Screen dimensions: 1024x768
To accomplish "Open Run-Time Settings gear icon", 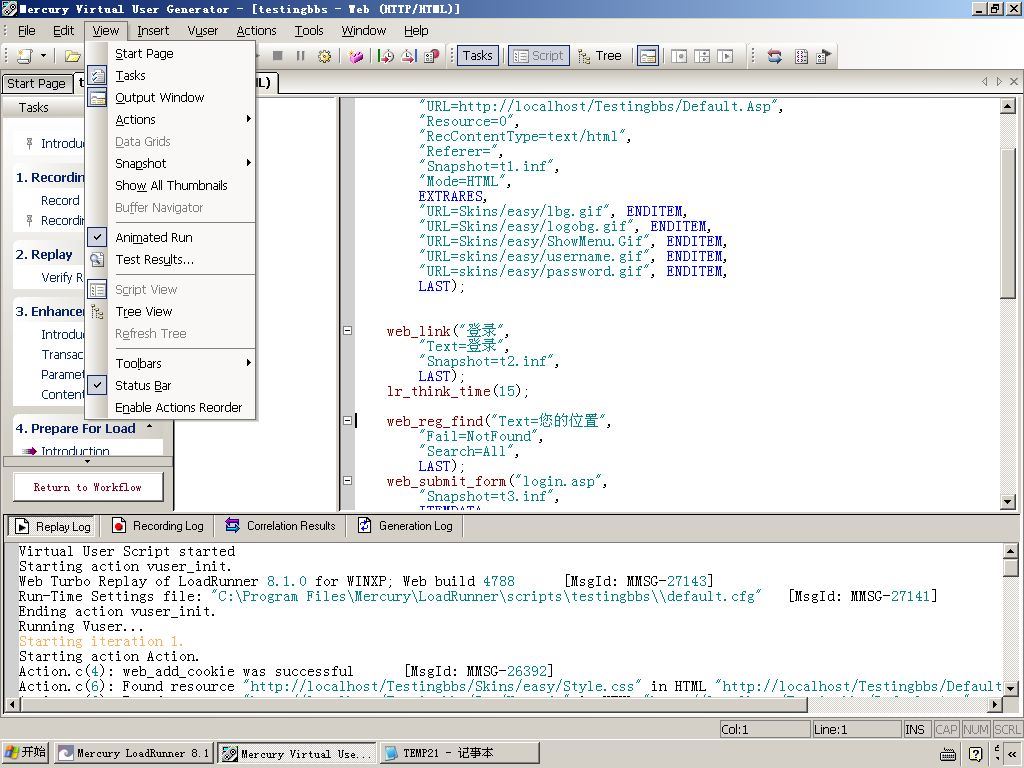I will (324, 56).
